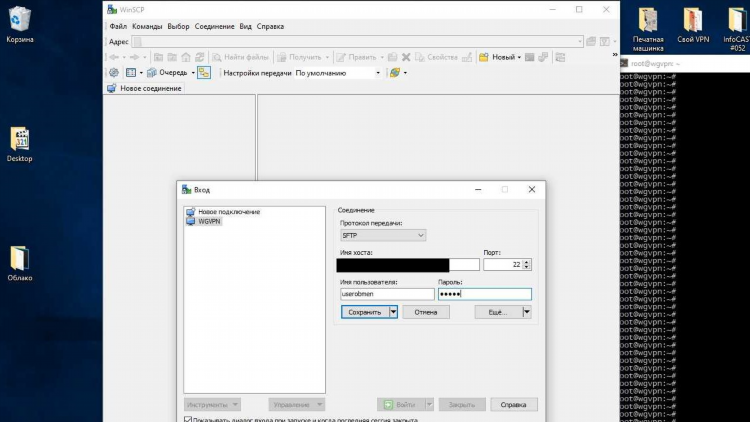Viewport: 750px width, 422px height.
Task: Click the Править edit toolbar button
Action: (357, 57)
